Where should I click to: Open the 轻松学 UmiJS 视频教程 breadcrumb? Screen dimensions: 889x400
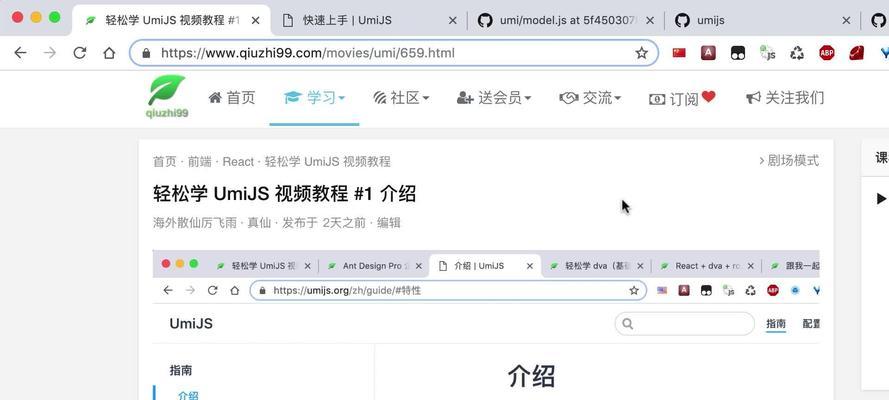pyautogui.click(x=328, y=161)
